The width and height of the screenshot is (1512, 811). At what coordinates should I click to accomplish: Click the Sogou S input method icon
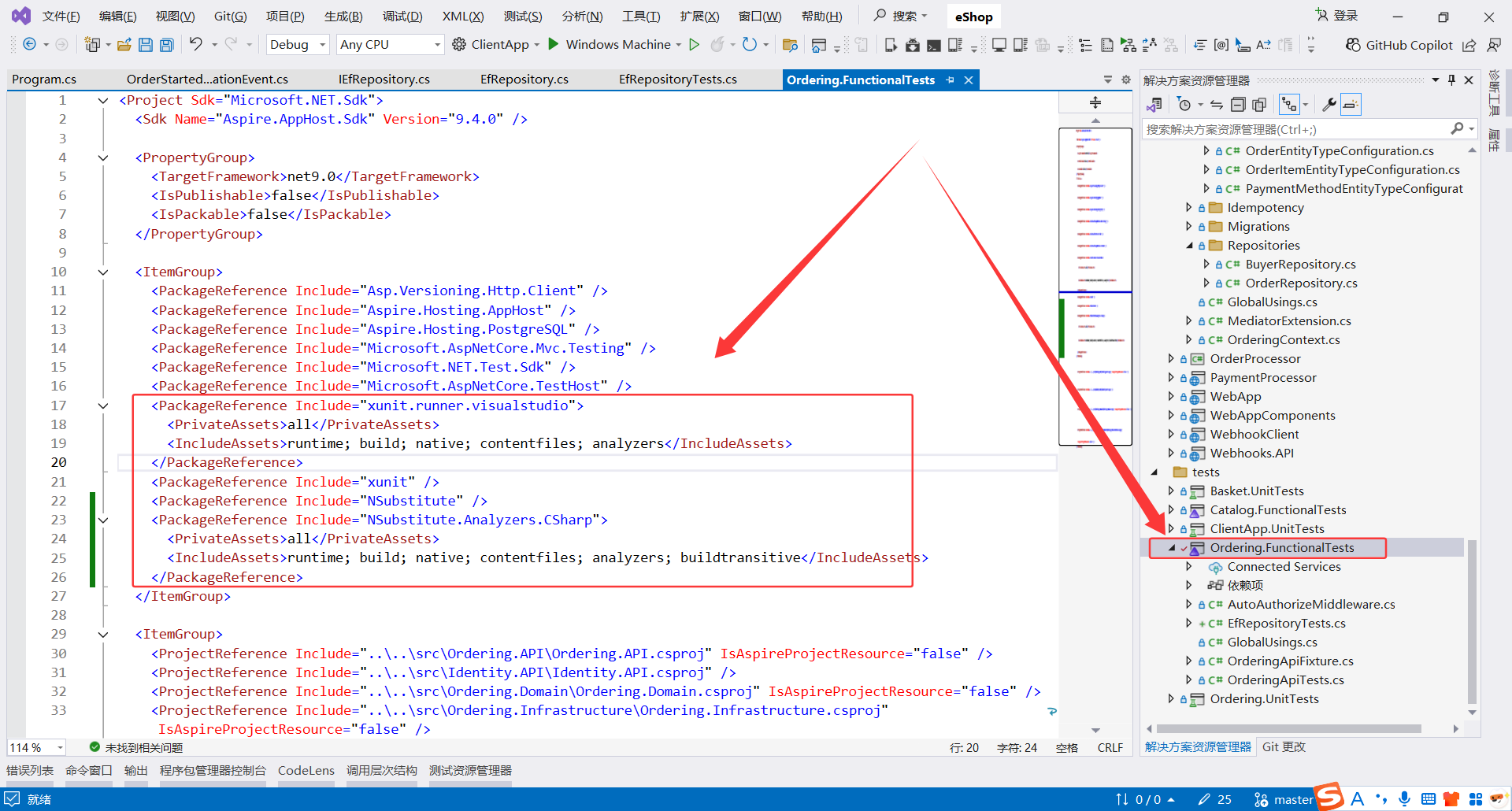(1329, 796)
